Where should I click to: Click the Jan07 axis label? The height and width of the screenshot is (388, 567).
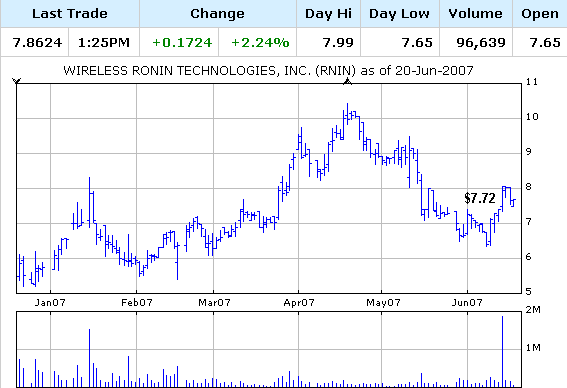pos(50,302)
